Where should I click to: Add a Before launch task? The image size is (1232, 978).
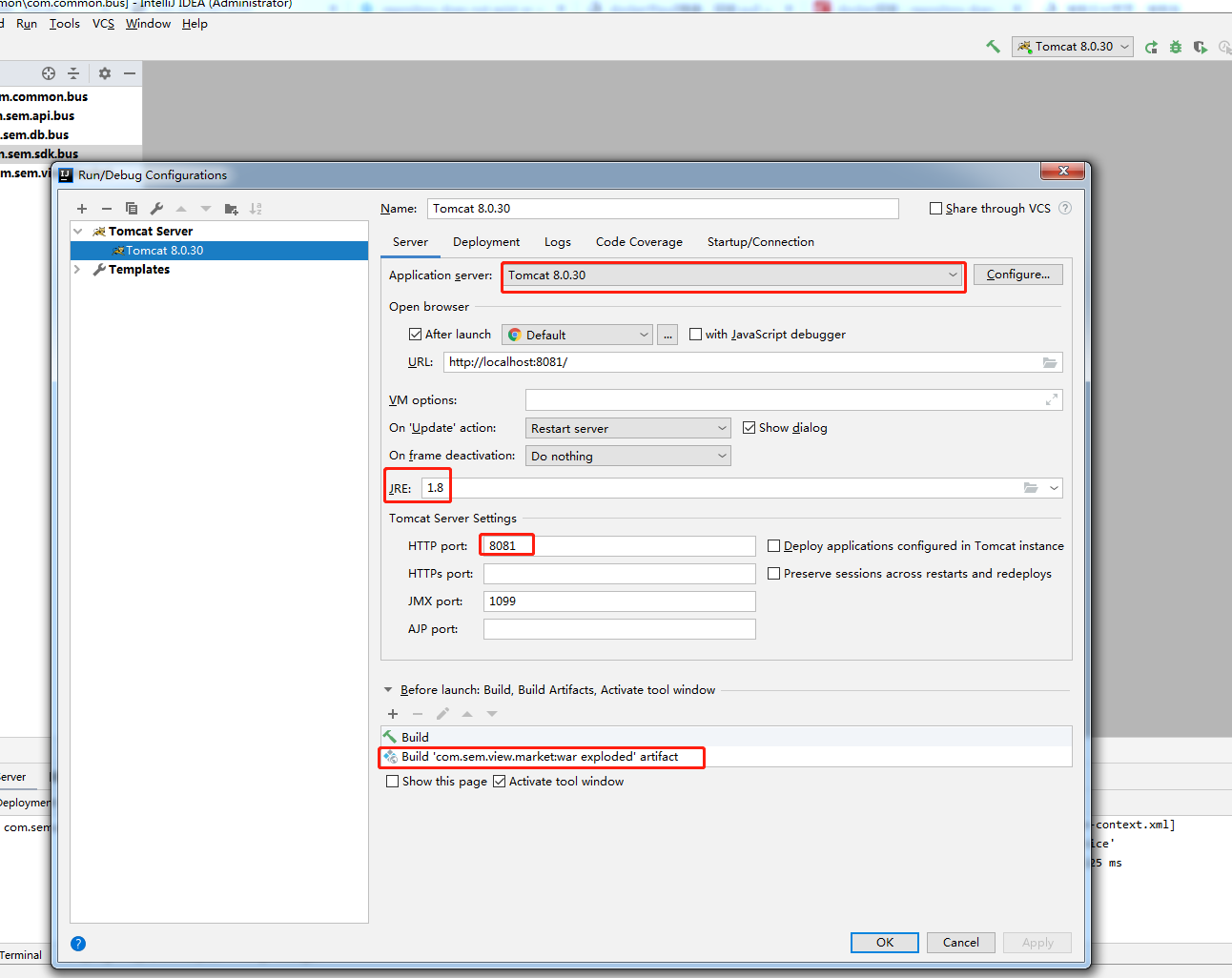click(393, 714)
